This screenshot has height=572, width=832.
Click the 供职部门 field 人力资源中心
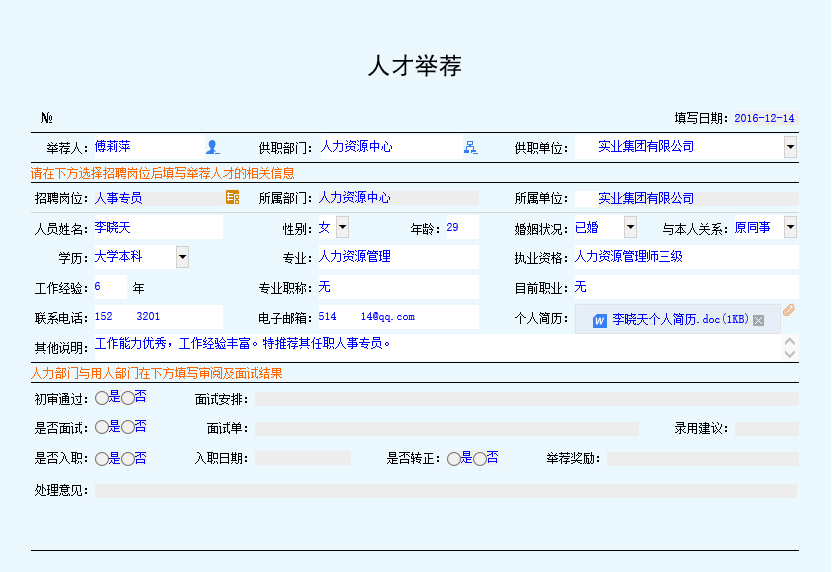click(391, 147)
